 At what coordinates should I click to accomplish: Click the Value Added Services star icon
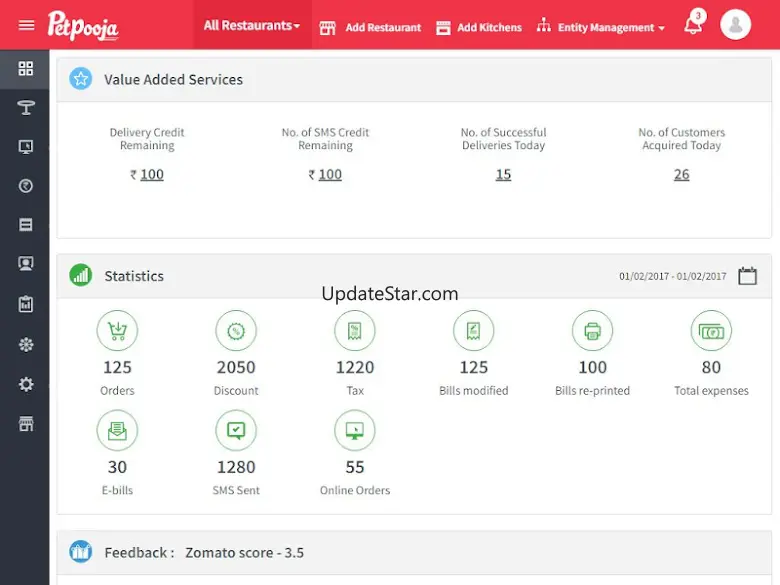(81, 79)
